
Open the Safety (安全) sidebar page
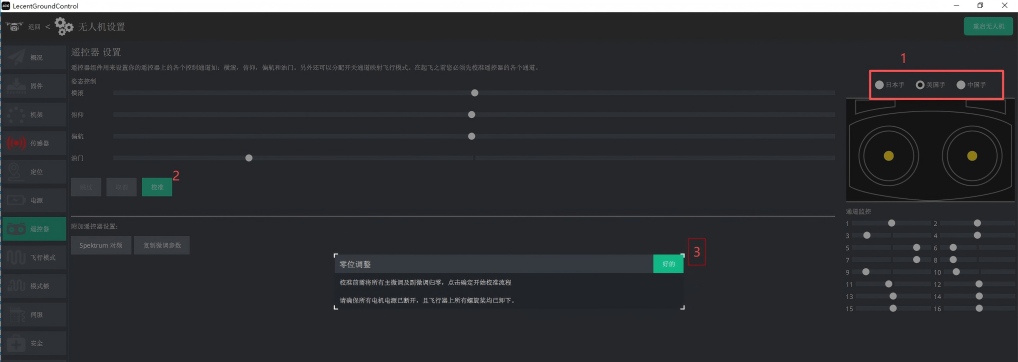point(34,343)
